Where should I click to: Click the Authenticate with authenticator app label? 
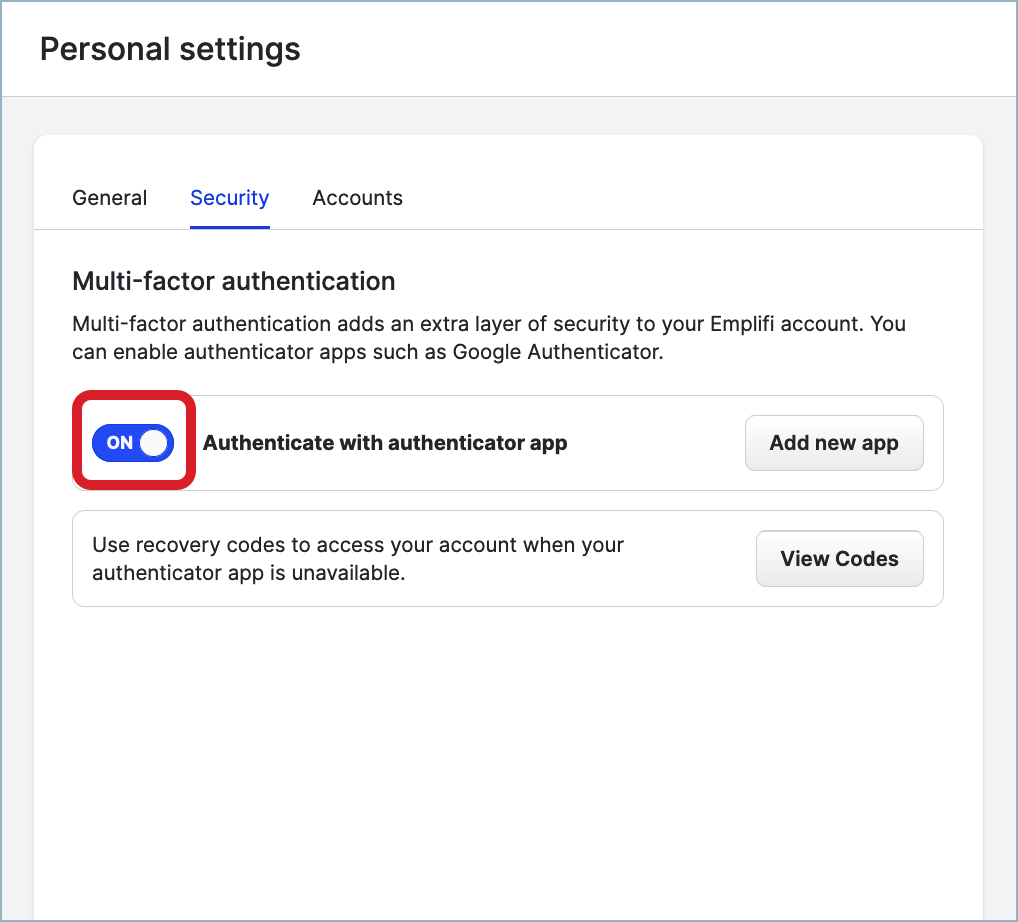click(x=385, y=443)
